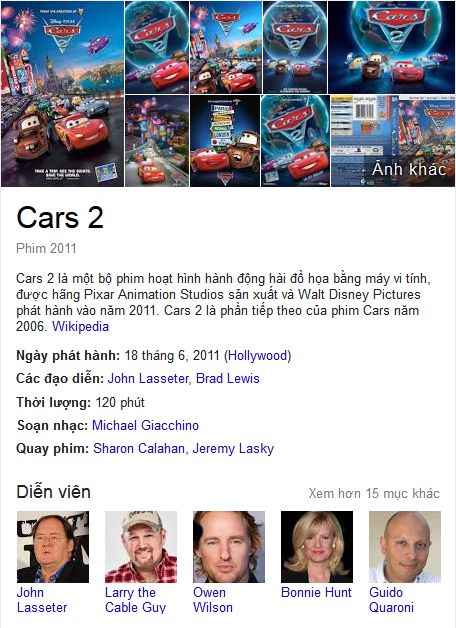Open the Wikipedia link in description
Image resolution: width=456 pixels, height=628 pixels.
point(80,326)
